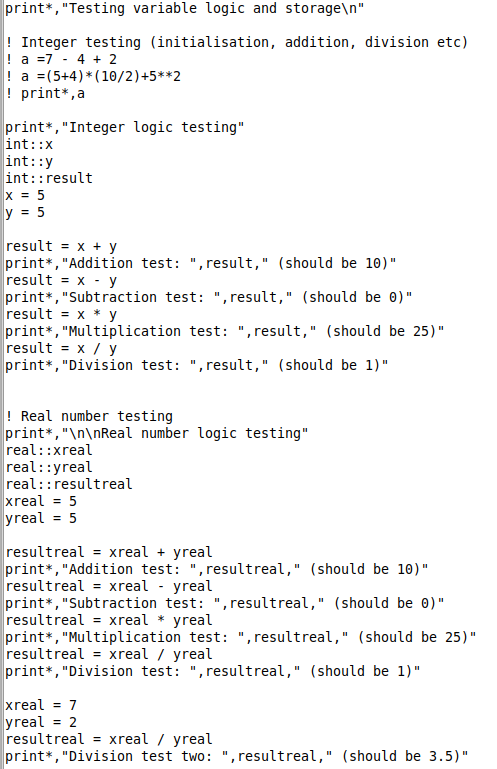The image size is (497, 769).
Task: Click the "int::result" declaration line
Action: pos(49,179)
